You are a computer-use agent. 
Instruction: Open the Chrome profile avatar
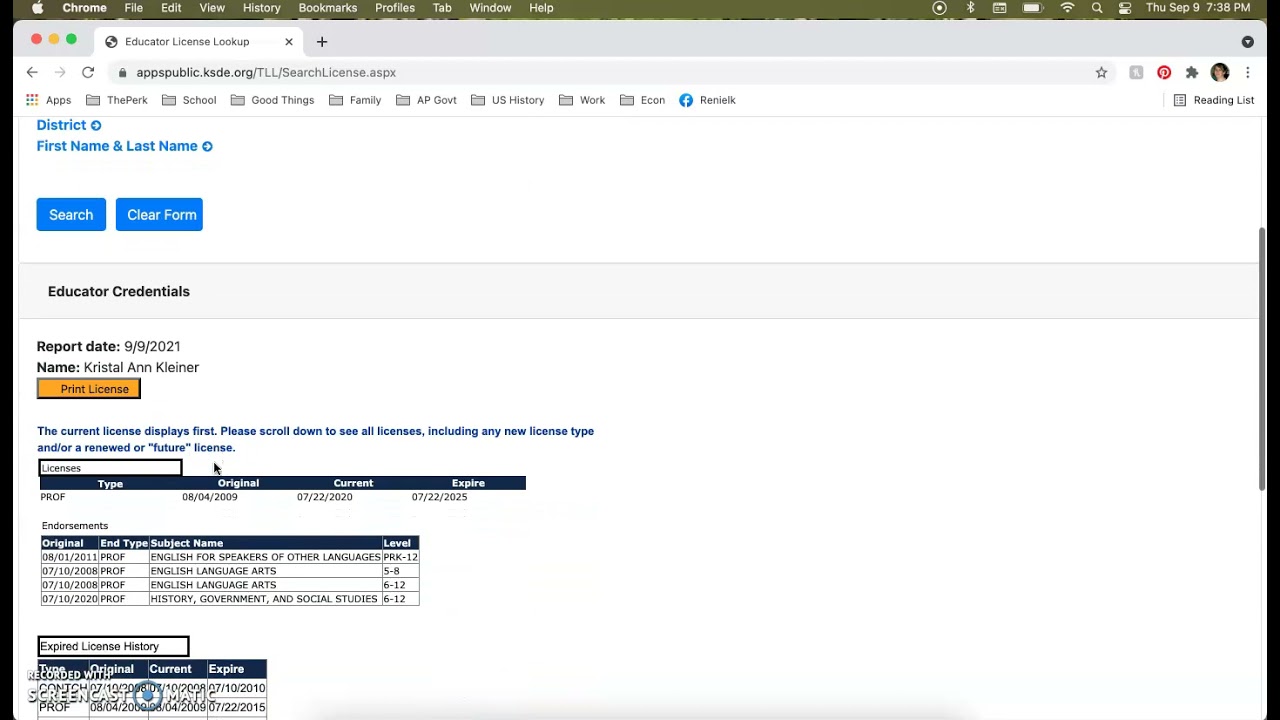pyautogui.click(x=1220, y=72)
